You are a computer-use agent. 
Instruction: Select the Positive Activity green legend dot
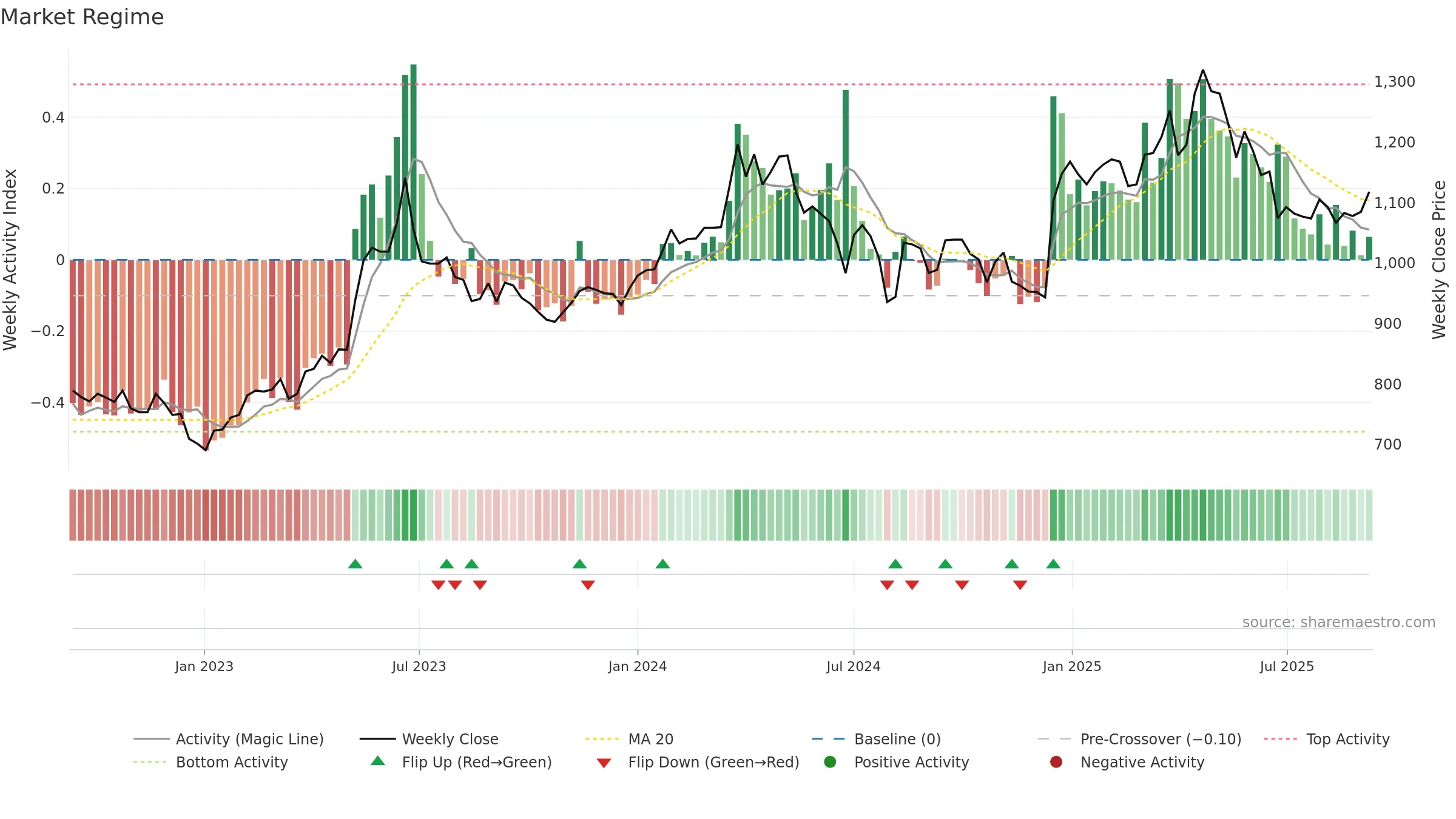(830, 762)
